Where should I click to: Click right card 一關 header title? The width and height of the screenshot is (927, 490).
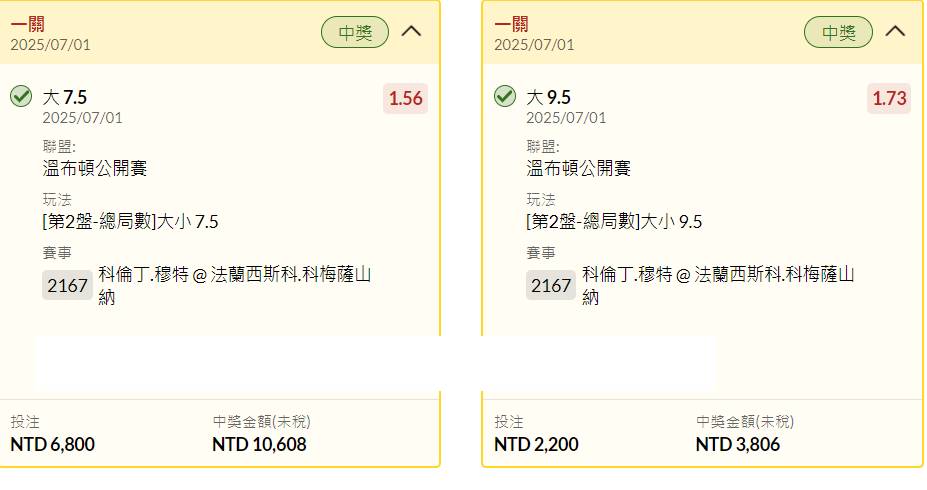[511, 24]
